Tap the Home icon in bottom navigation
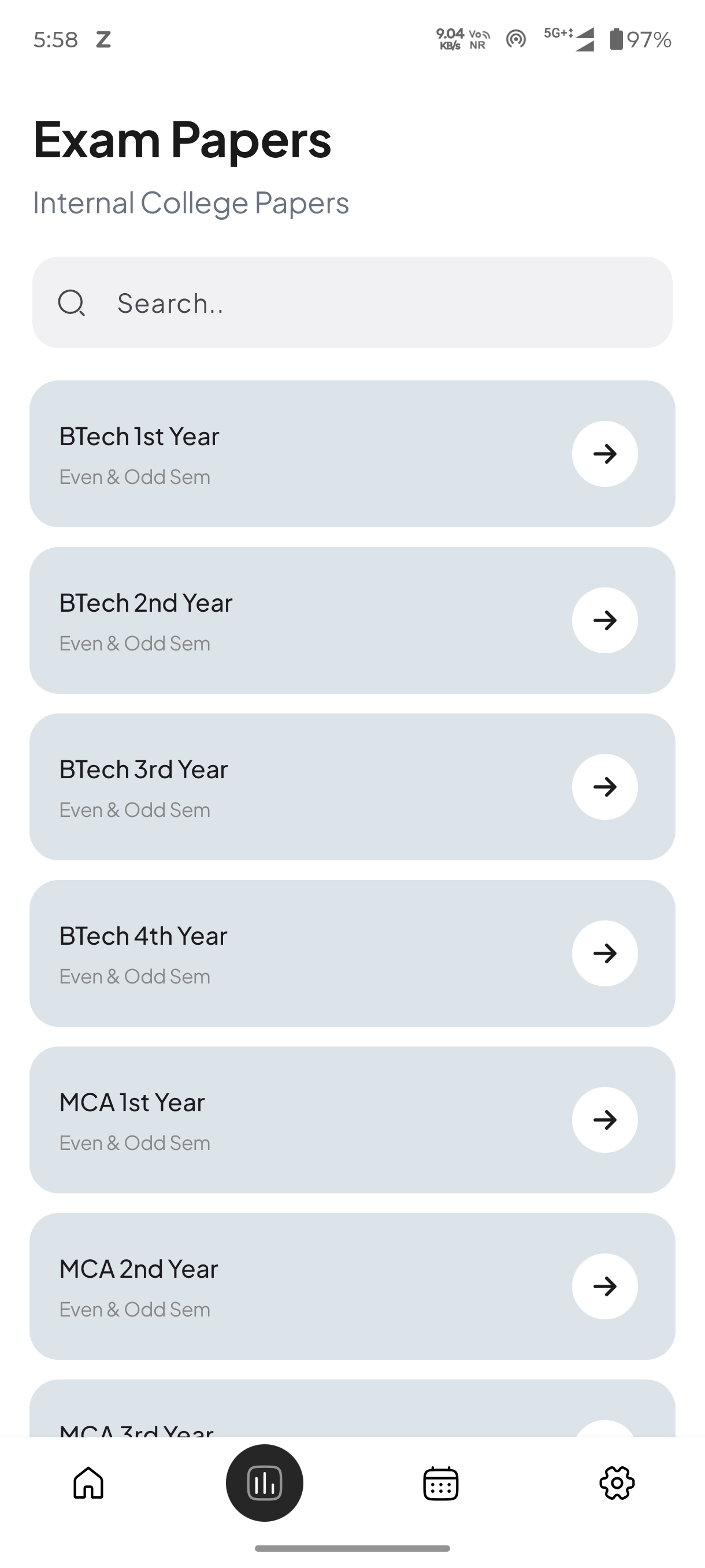705x1568 pixels. [x=88, y=1482]
